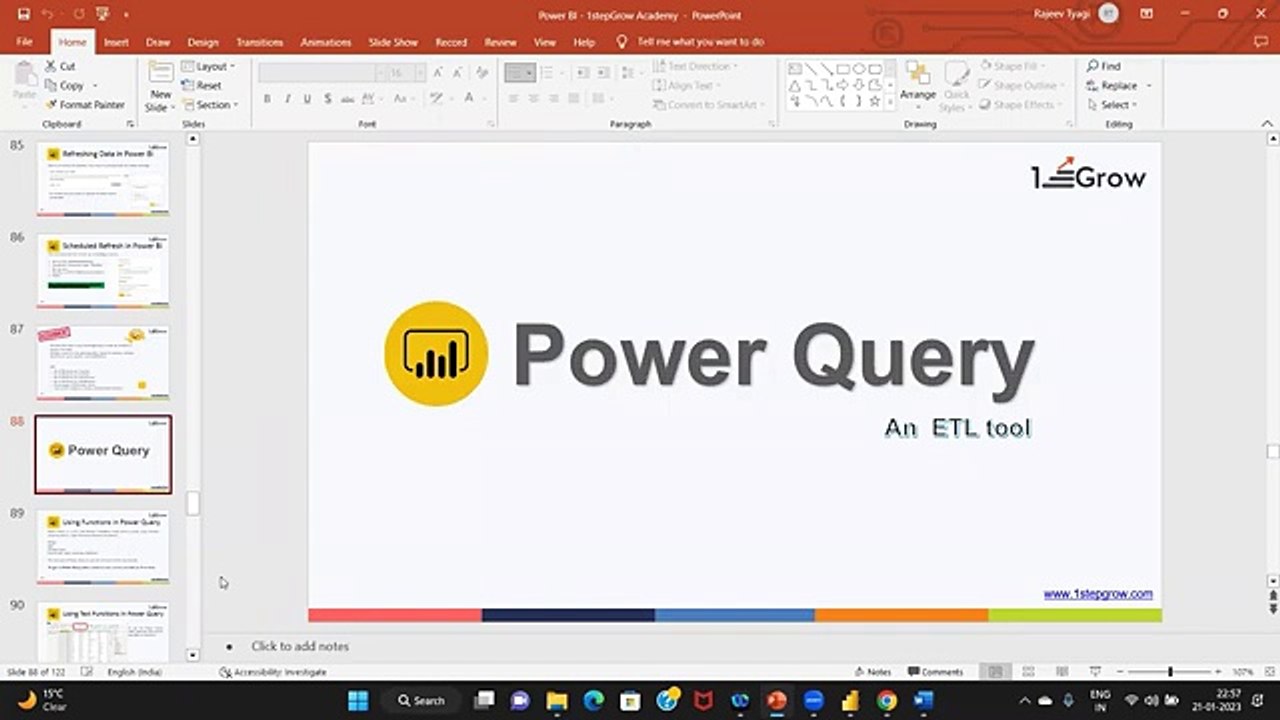Select the star shape in the shapes gallery

[875, 101]
